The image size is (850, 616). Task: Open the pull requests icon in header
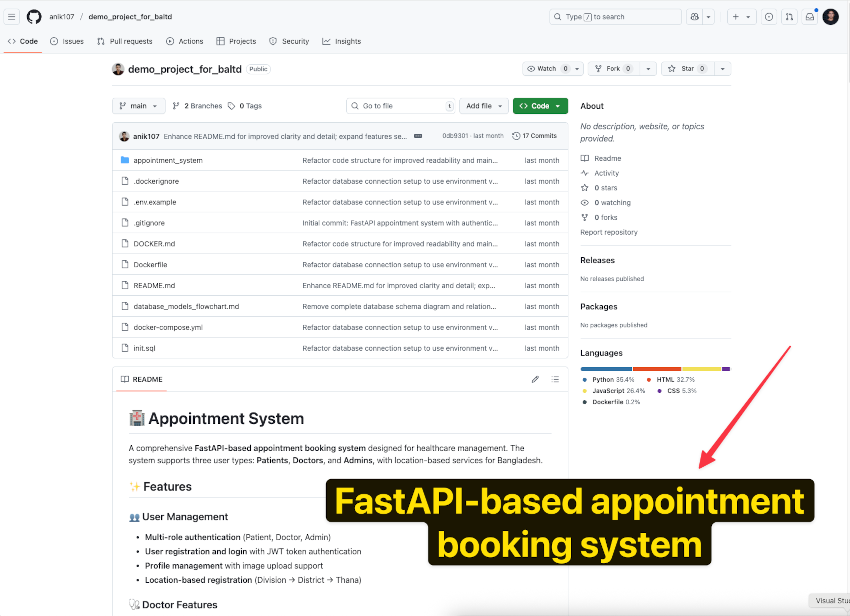(x=789, y=17)
